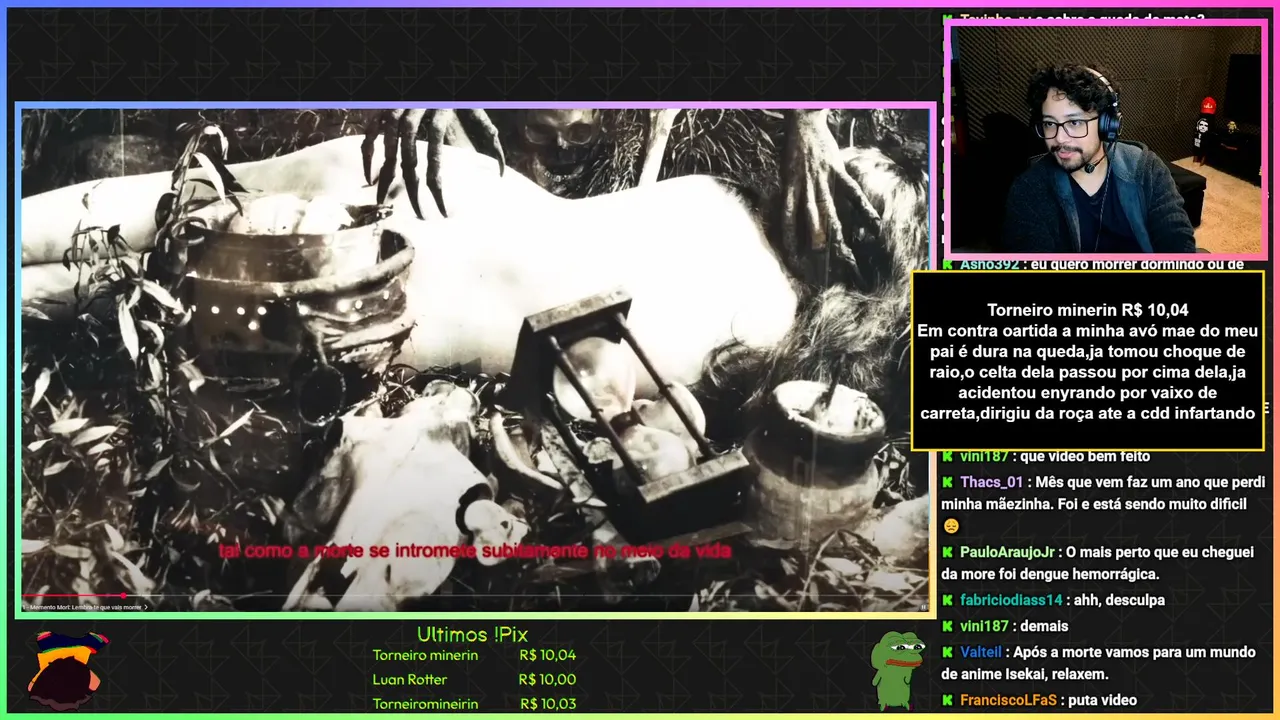Click message text 'ahh, desculpa'

[1119, 600]
